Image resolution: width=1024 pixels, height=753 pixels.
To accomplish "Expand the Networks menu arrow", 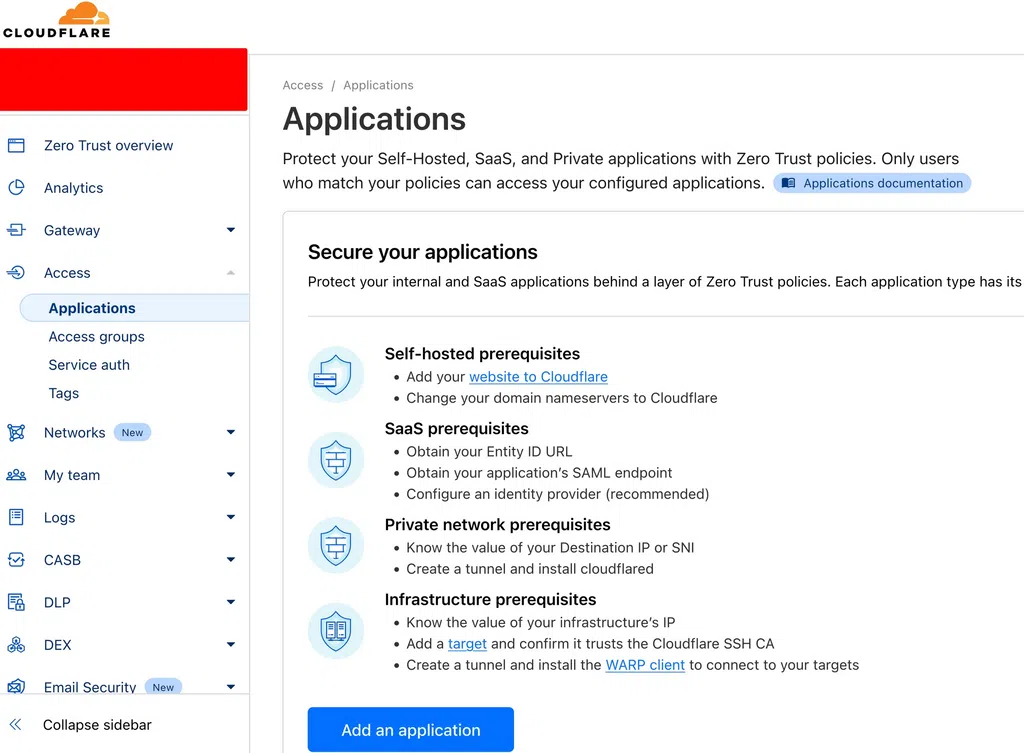I will (x=231, y=432).
